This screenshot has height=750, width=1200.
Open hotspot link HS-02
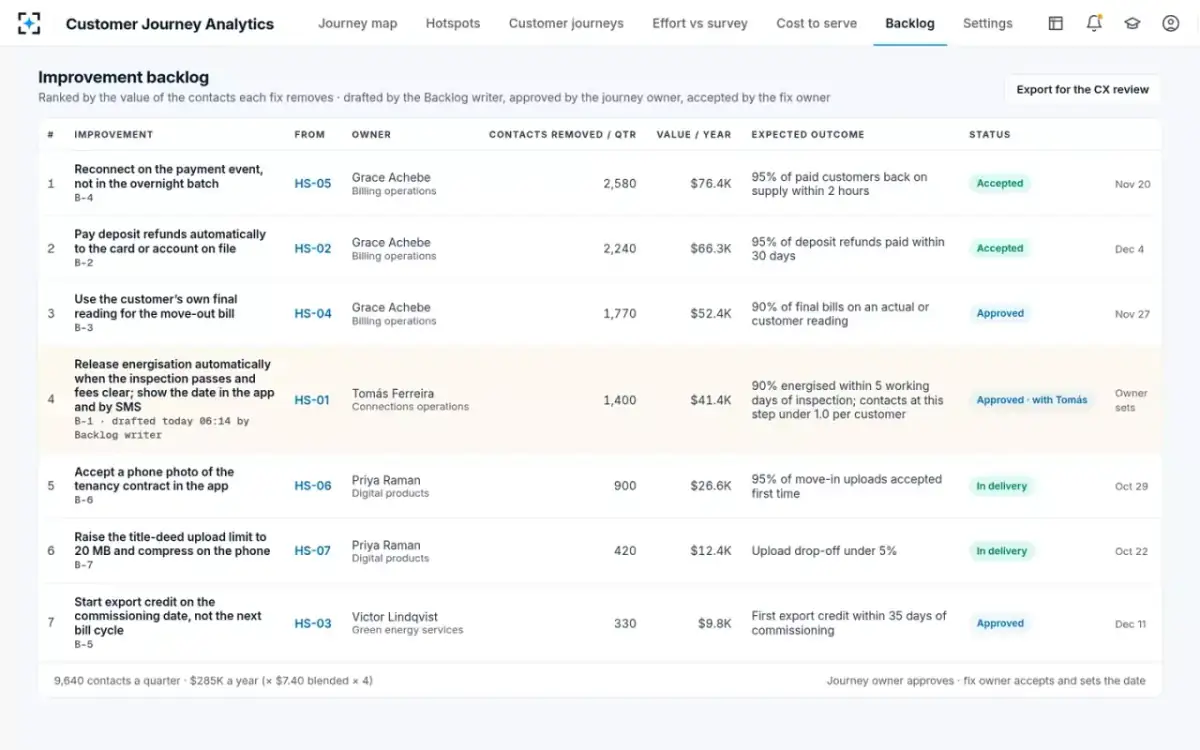pyautogui.click(x=313, y=249)
